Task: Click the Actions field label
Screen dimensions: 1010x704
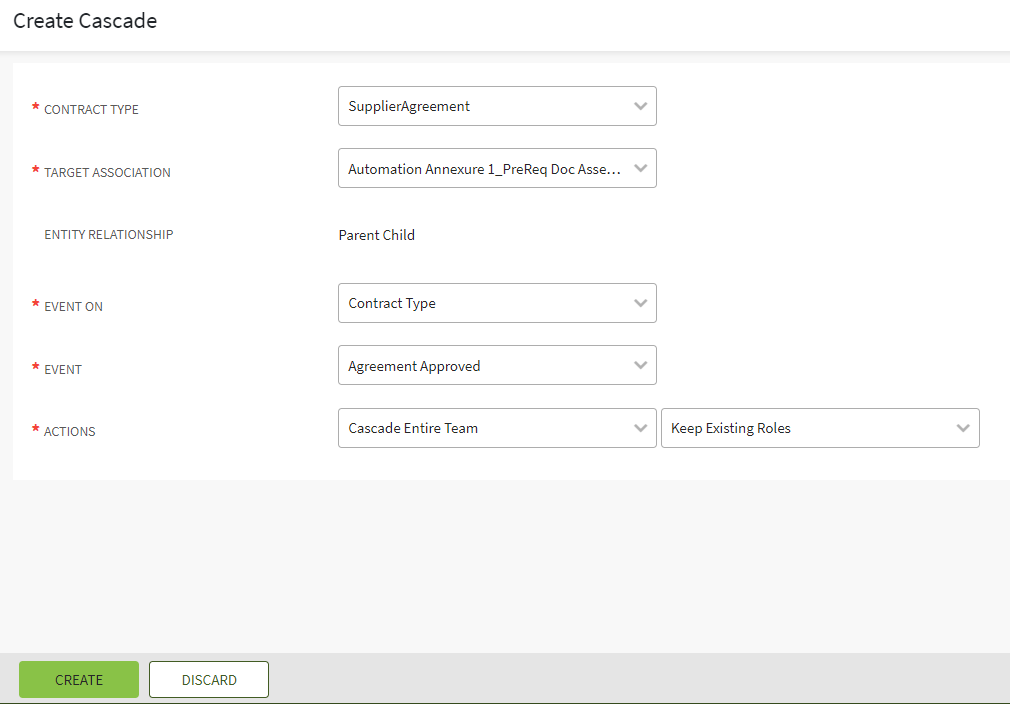Action: click(x=69, y=432)
